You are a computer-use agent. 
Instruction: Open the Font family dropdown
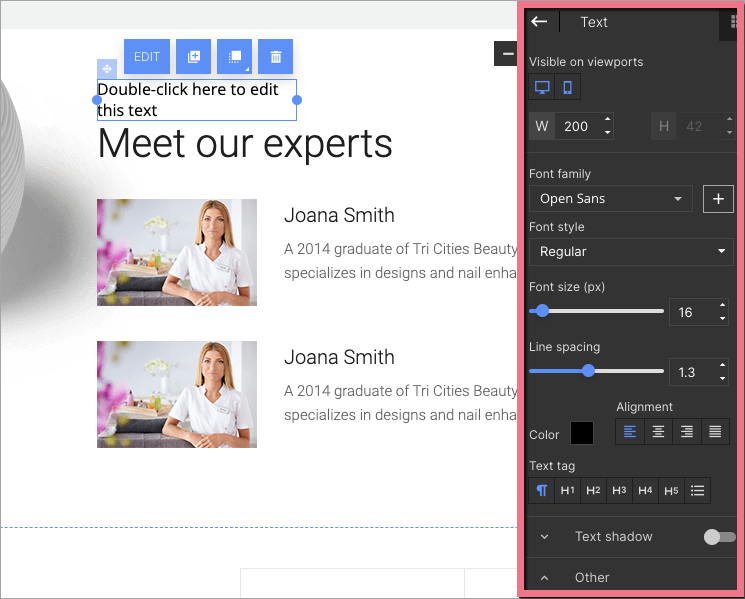click(610, 198)
